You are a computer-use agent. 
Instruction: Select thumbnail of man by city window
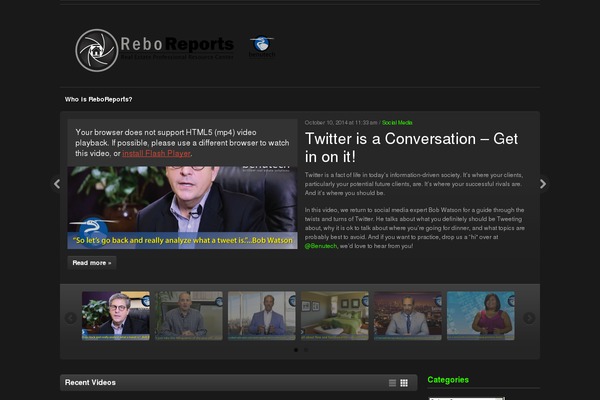262,316
